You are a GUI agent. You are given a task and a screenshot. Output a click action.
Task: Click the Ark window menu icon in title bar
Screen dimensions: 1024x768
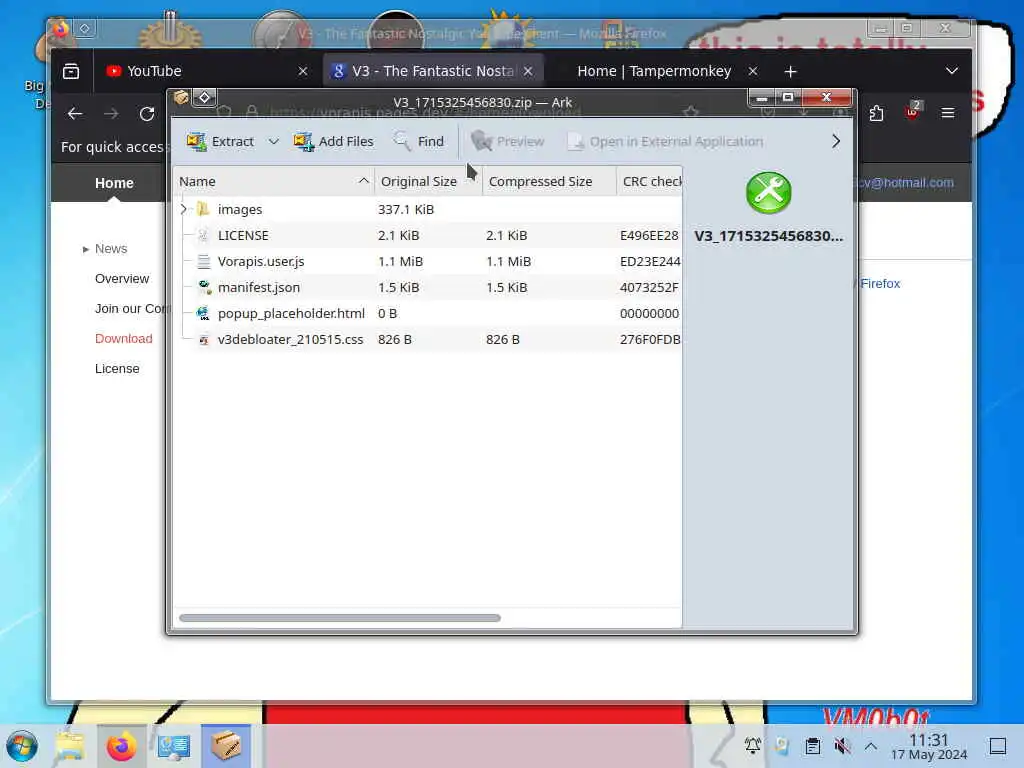tap(181, 98)
